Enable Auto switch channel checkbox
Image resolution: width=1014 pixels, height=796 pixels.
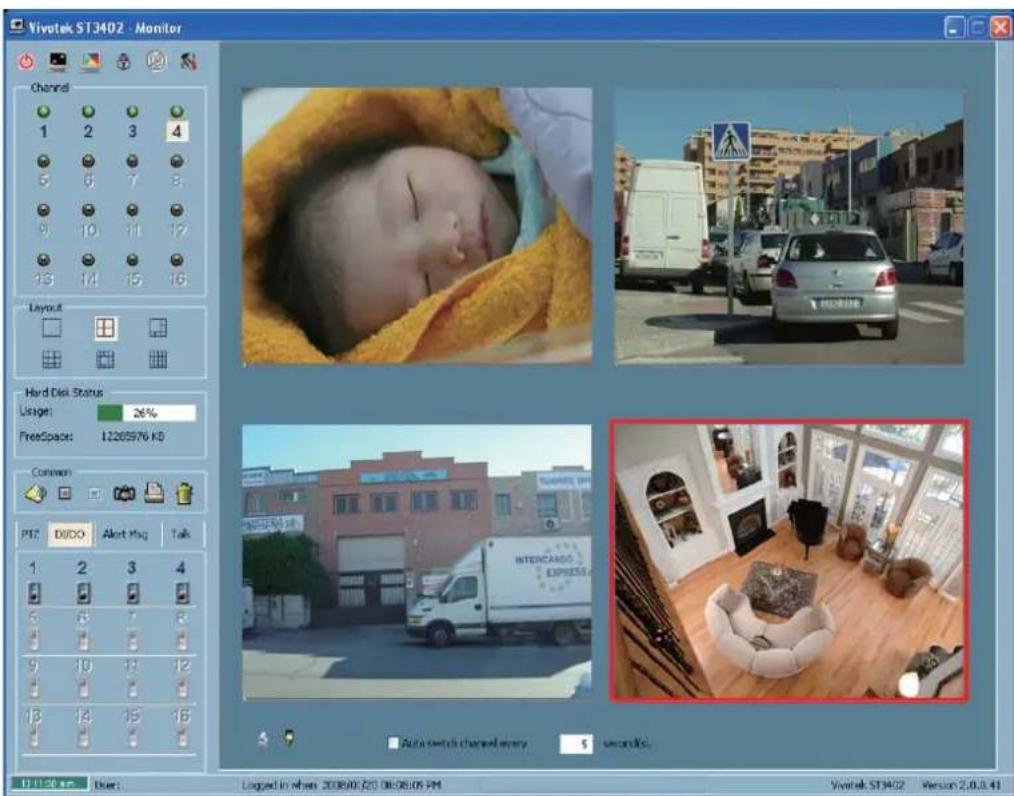(393, 742)
